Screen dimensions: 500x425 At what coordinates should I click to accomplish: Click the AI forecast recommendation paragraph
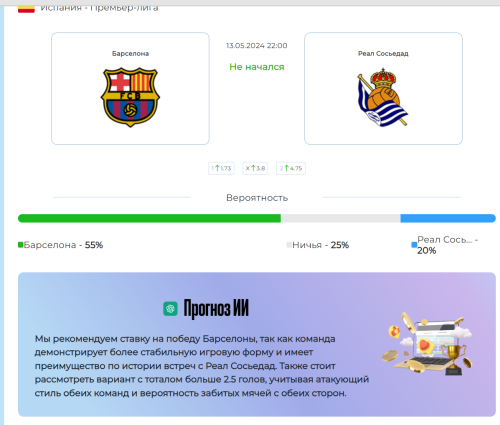(202, 366)
